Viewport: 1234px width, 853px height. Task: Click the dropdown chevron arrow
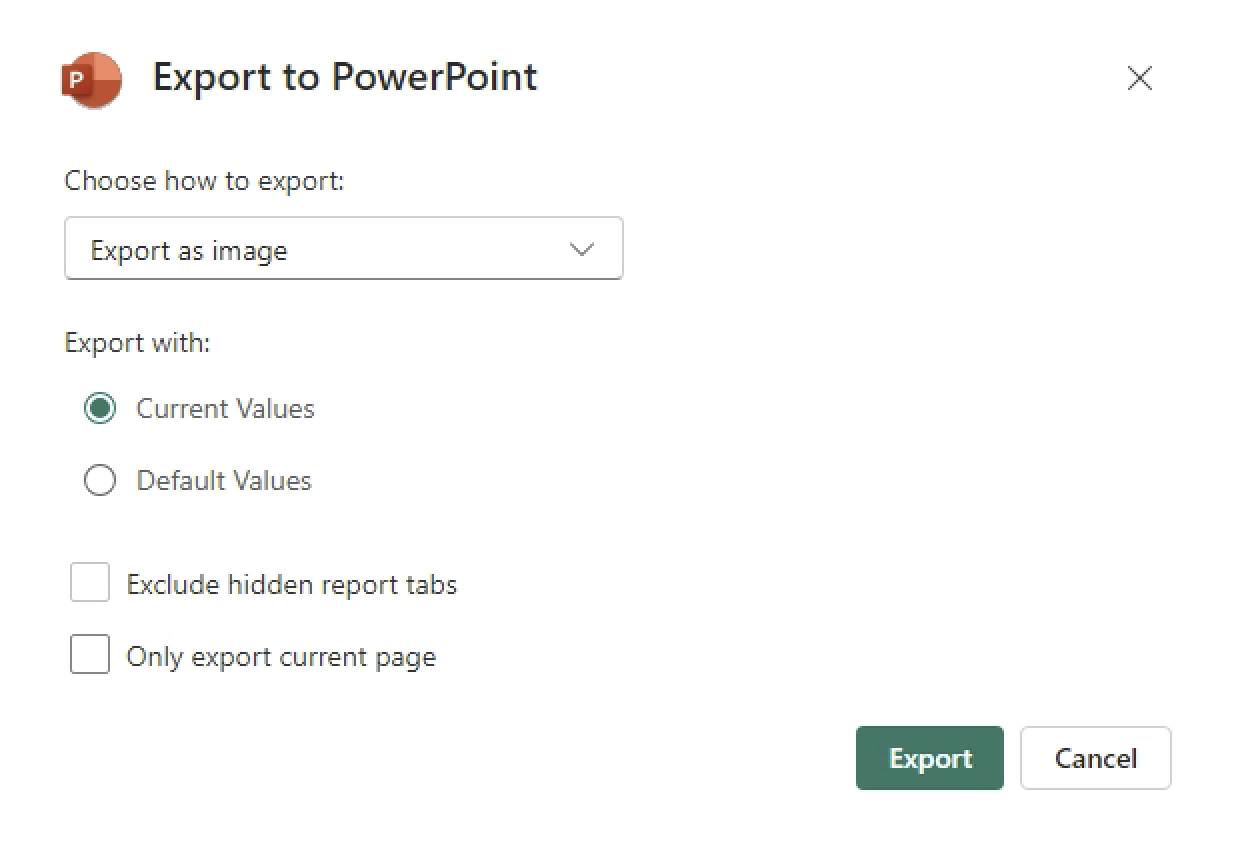[x=581, y=249]
